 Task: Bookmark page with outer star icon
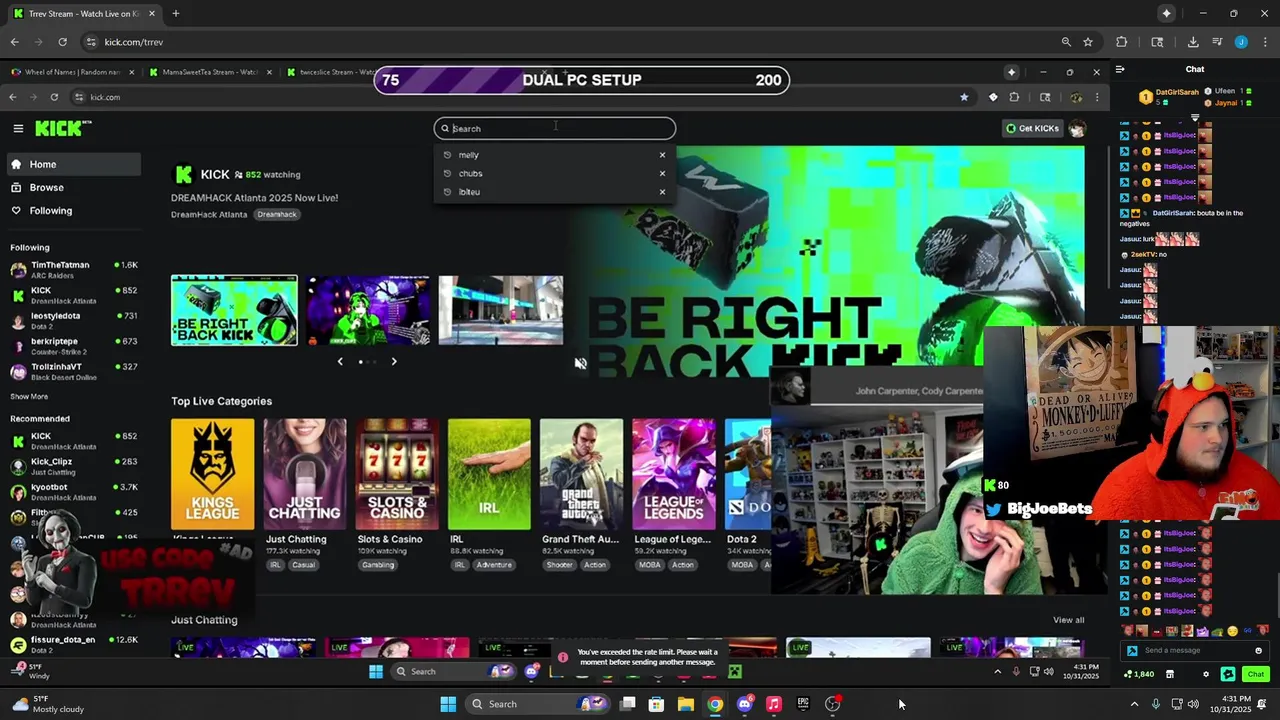[x=1087, y=42]
